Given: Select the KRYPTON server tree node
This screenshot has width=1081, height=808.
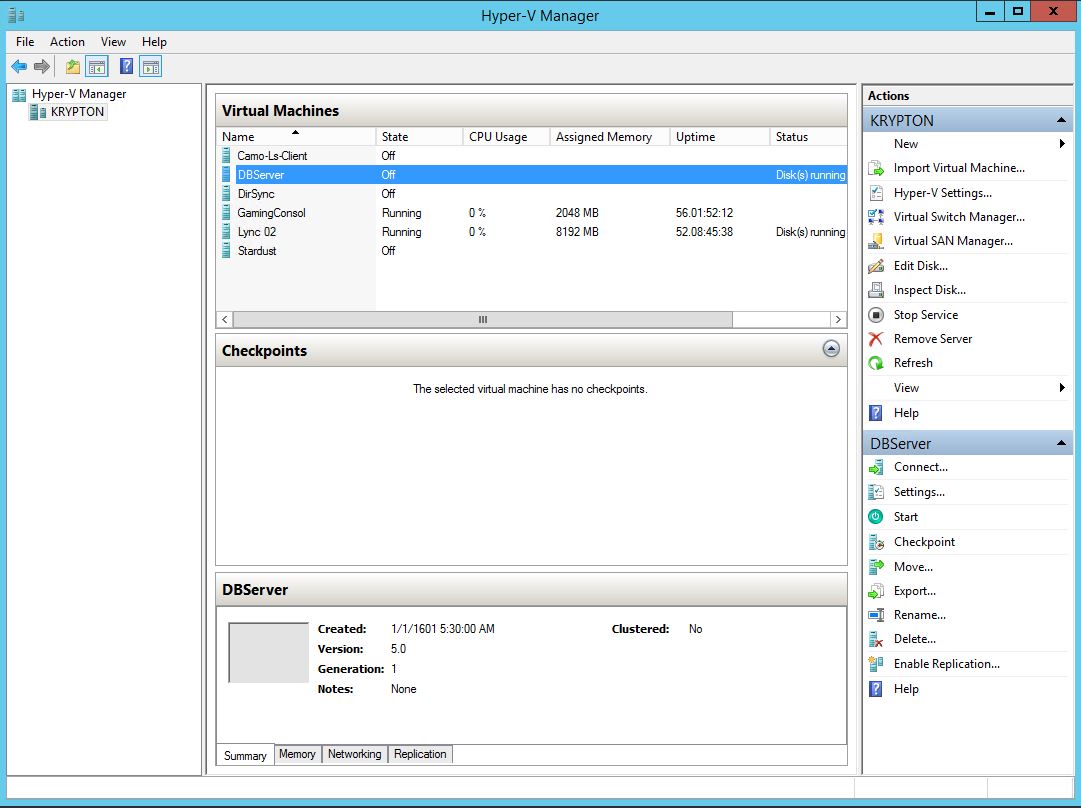Looking at the screenshot, I should coord(77,112).
